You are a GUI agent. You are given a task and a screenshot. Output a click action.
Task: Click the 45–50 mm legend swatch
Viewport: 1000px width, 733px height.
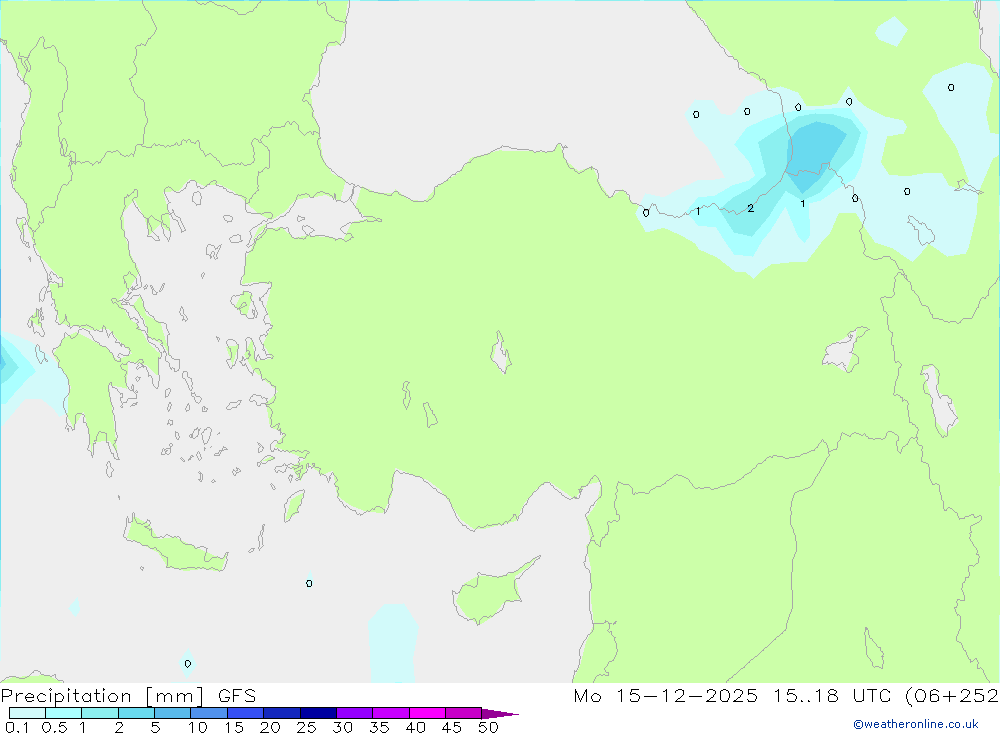(x=464, y=713)
